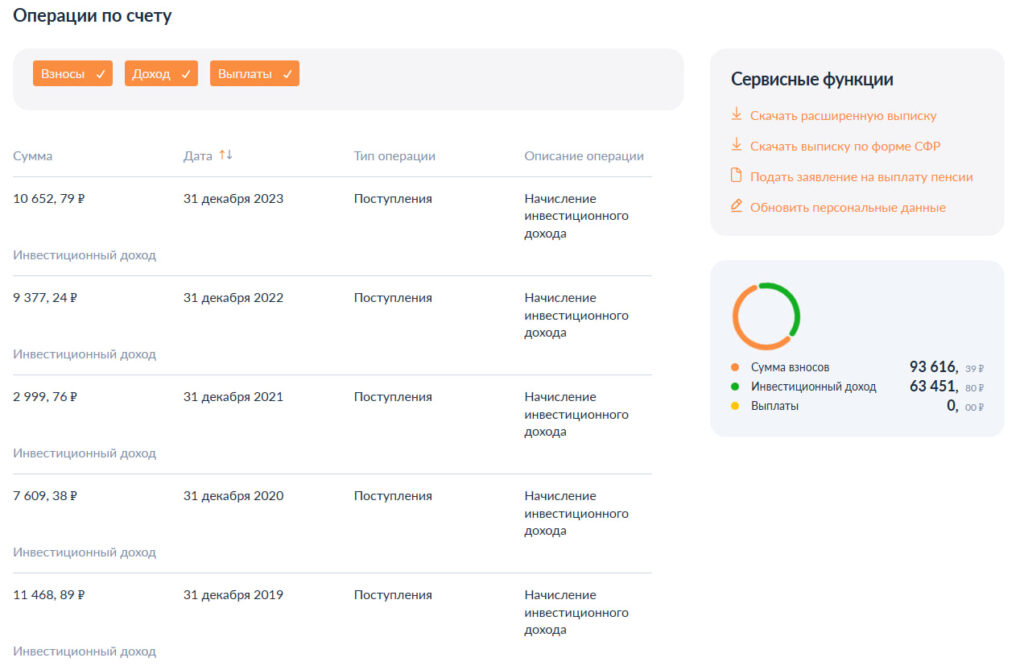Image resolution: width=1024 pixels, height=666 pixels.
Task: Click download icon beside extended statement link
Action: tap(736, 114)
